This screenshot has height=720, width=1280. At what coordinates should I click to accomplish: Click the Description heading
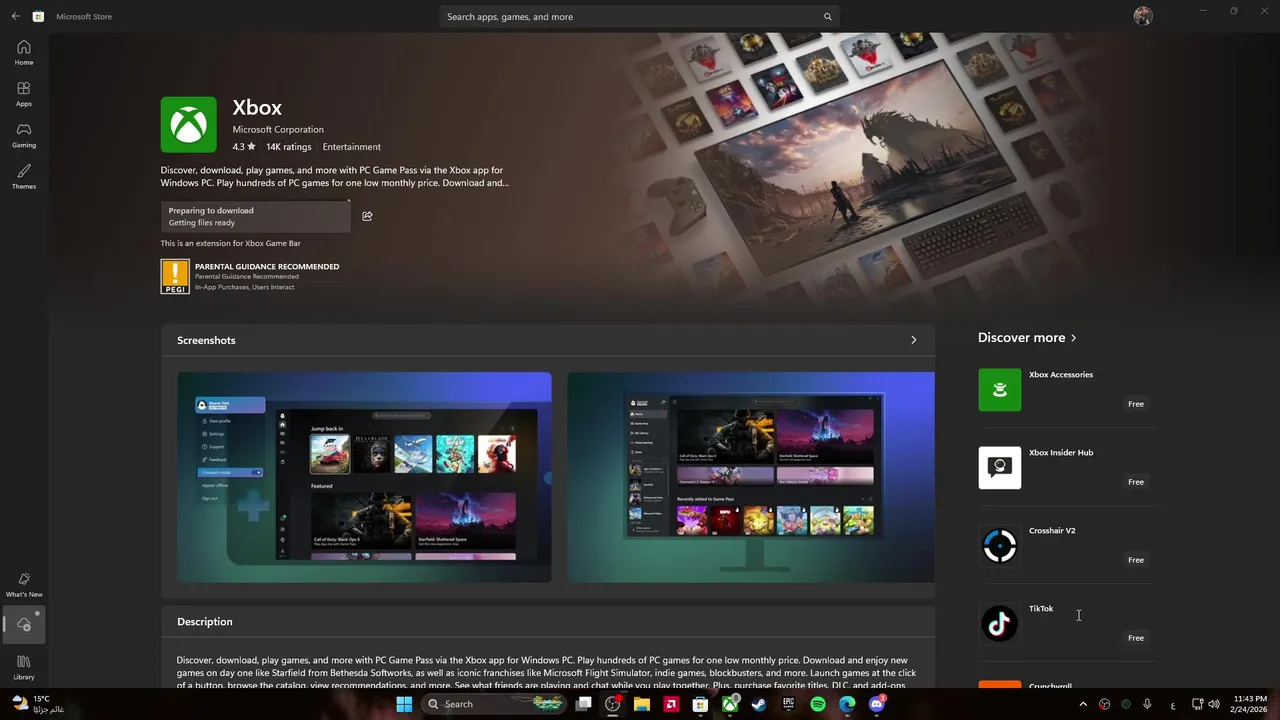pos(205,622)
